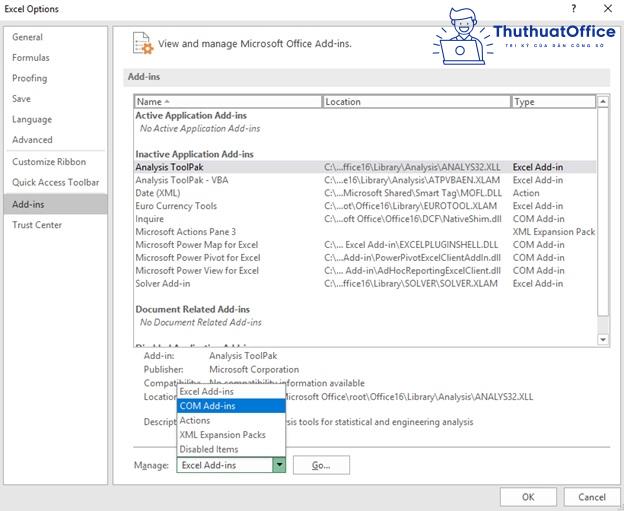This screenshot has width=624, height=511.
Task: Choose Excel Add-ins from Manage list
Action: [231, 392]
